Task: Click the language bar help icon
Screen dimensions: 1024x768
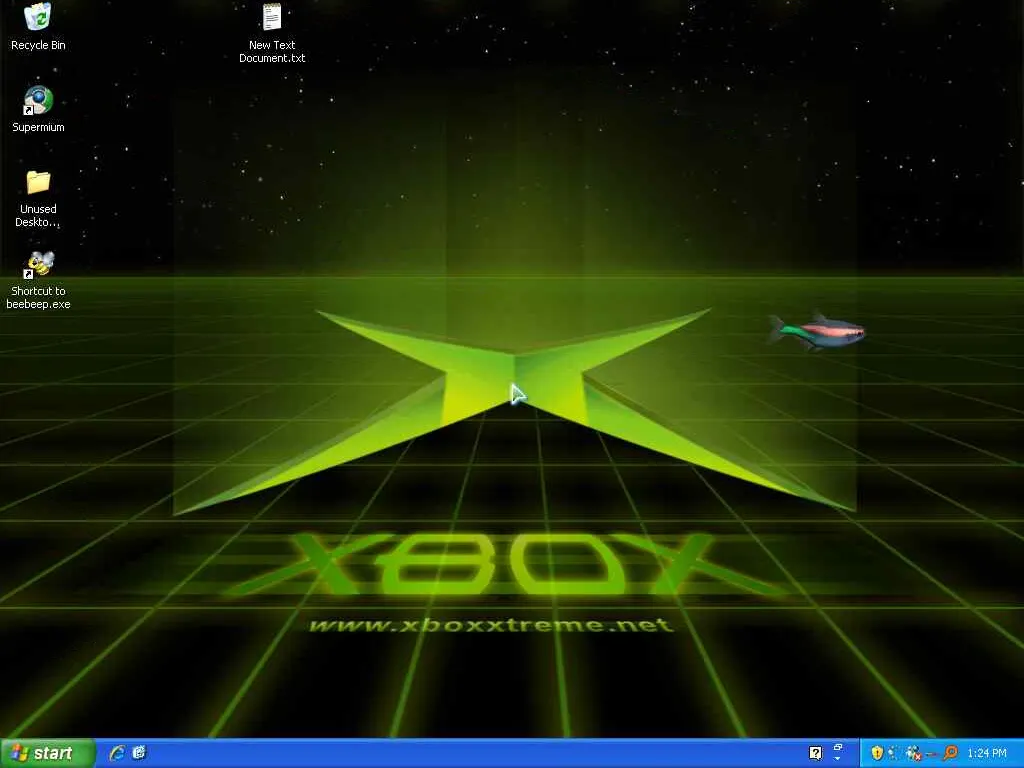Action: point(816,753)
